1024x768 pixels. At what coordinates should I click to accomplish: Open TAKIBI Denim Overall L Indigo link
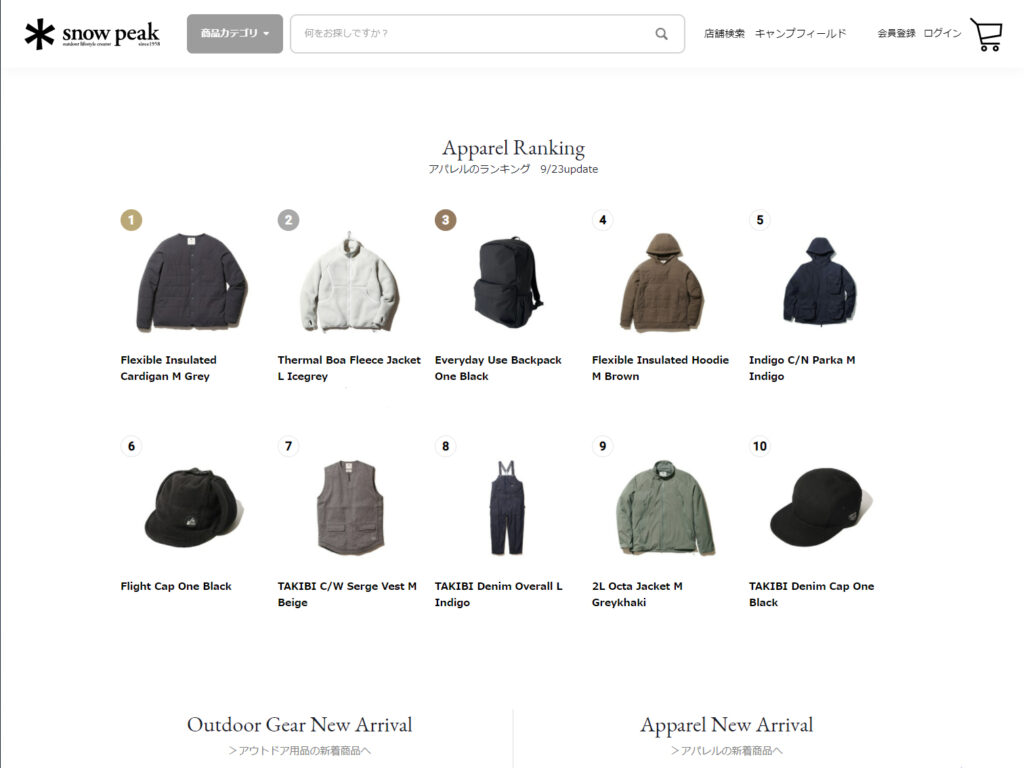tap(498, 594)
